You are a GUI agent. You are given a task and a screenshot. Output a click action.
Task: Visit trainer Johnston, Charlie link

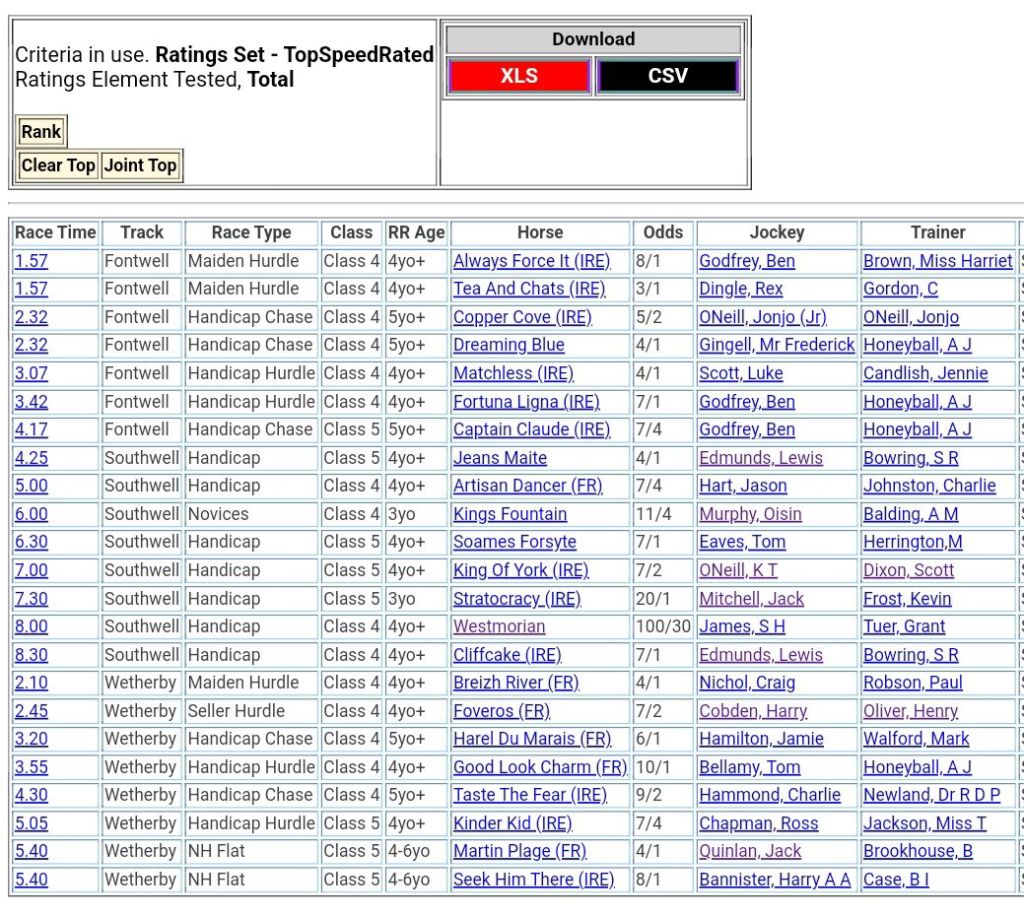click(929, 486)
